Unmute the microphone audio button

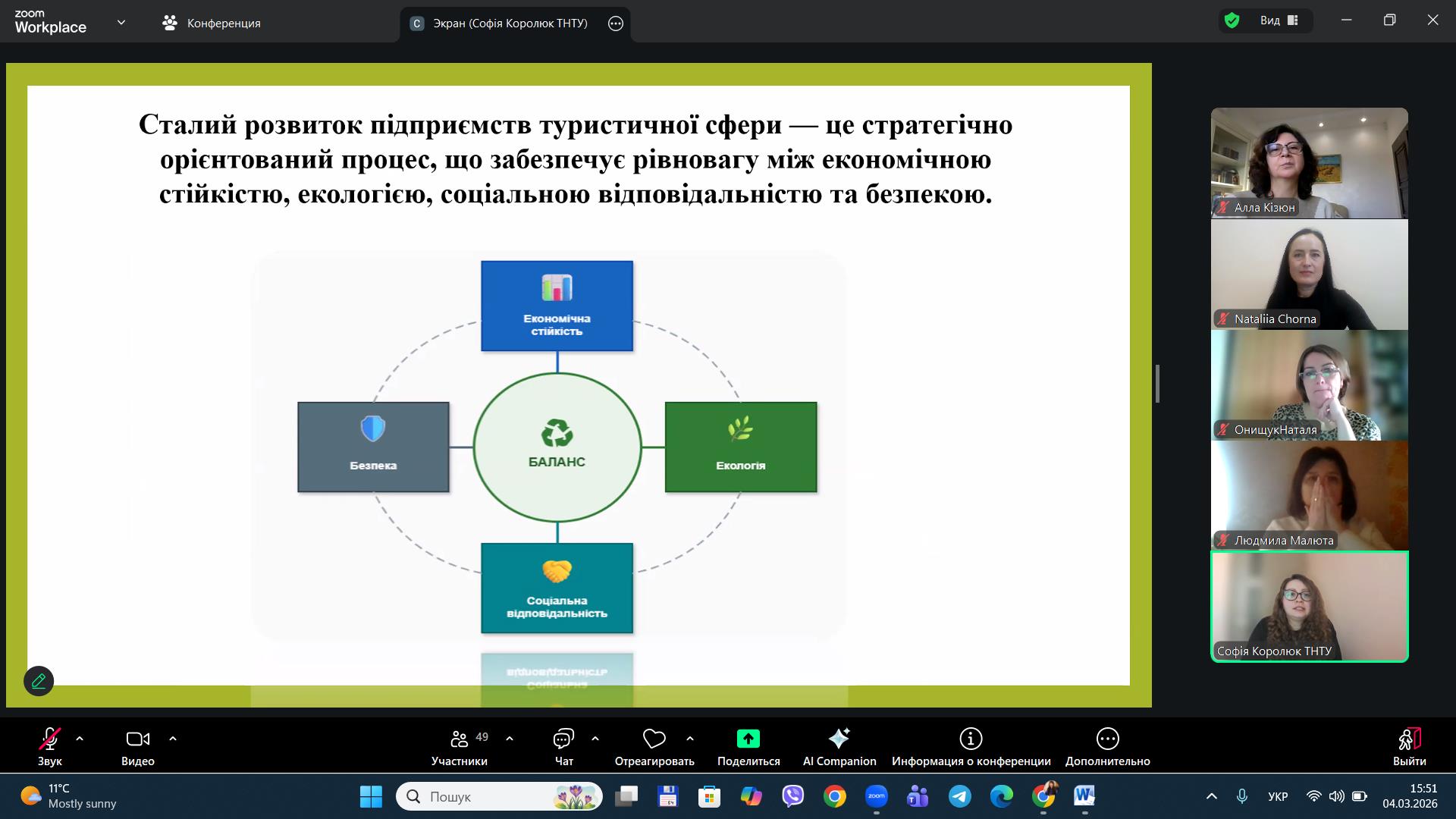point(50,739)
